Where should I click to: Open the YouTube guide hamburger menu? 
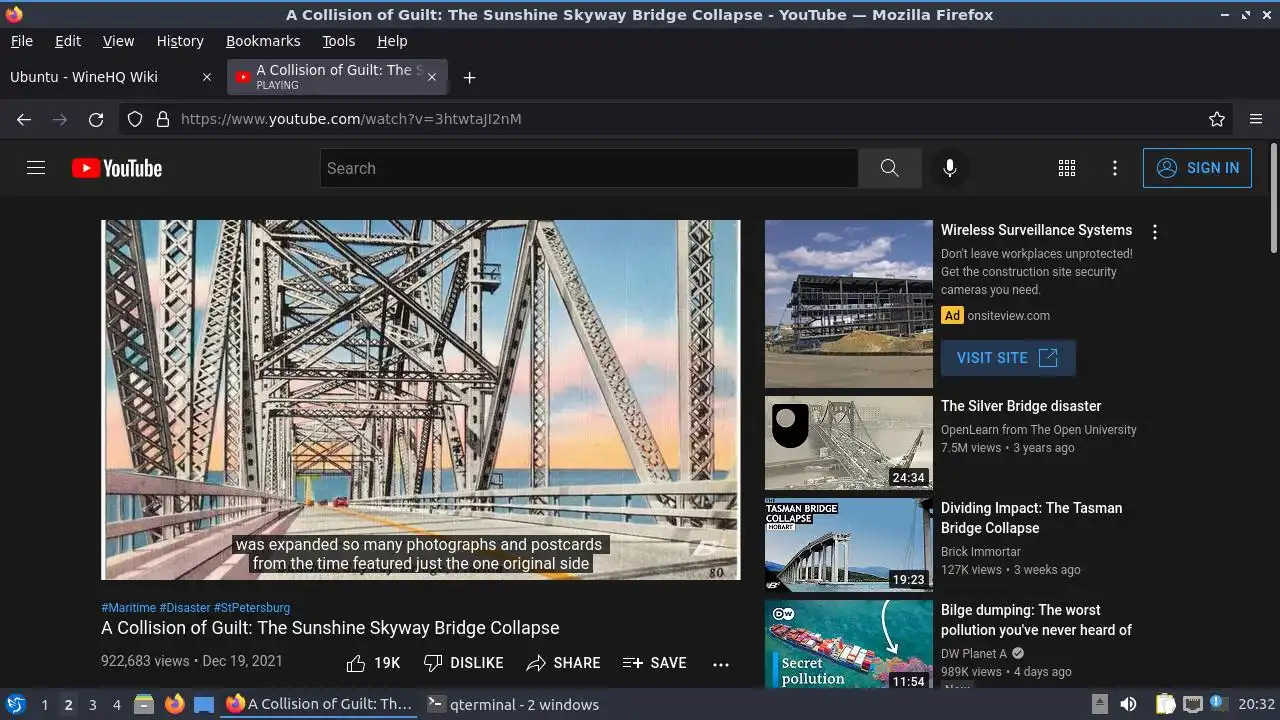(36, 168)
